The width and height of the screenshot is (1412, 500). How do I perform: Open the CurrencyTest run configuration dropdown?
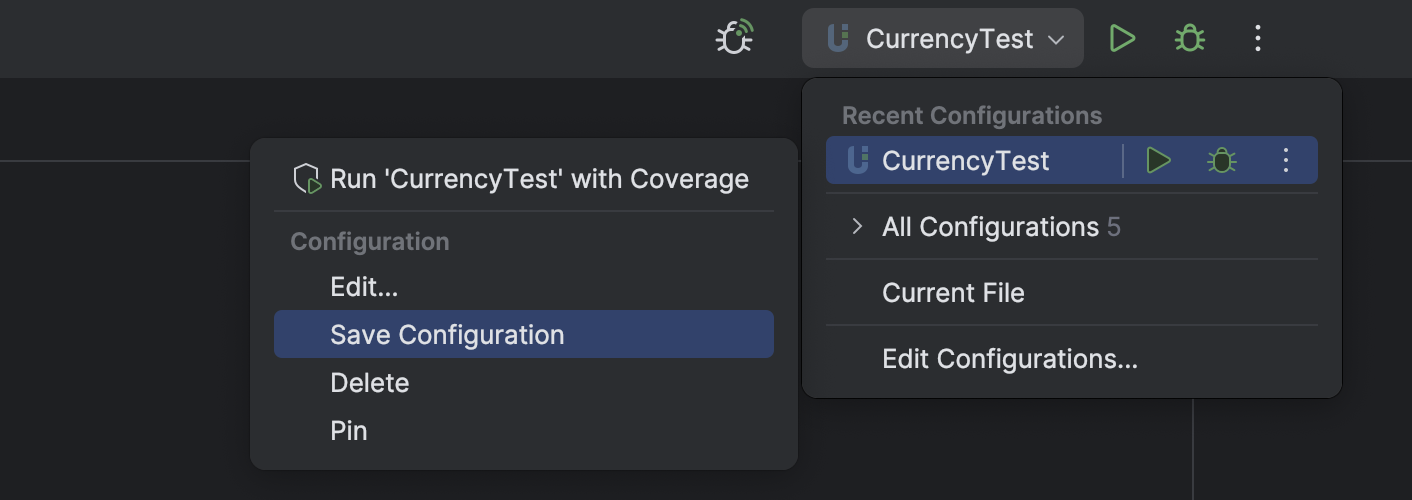(948, 39)
